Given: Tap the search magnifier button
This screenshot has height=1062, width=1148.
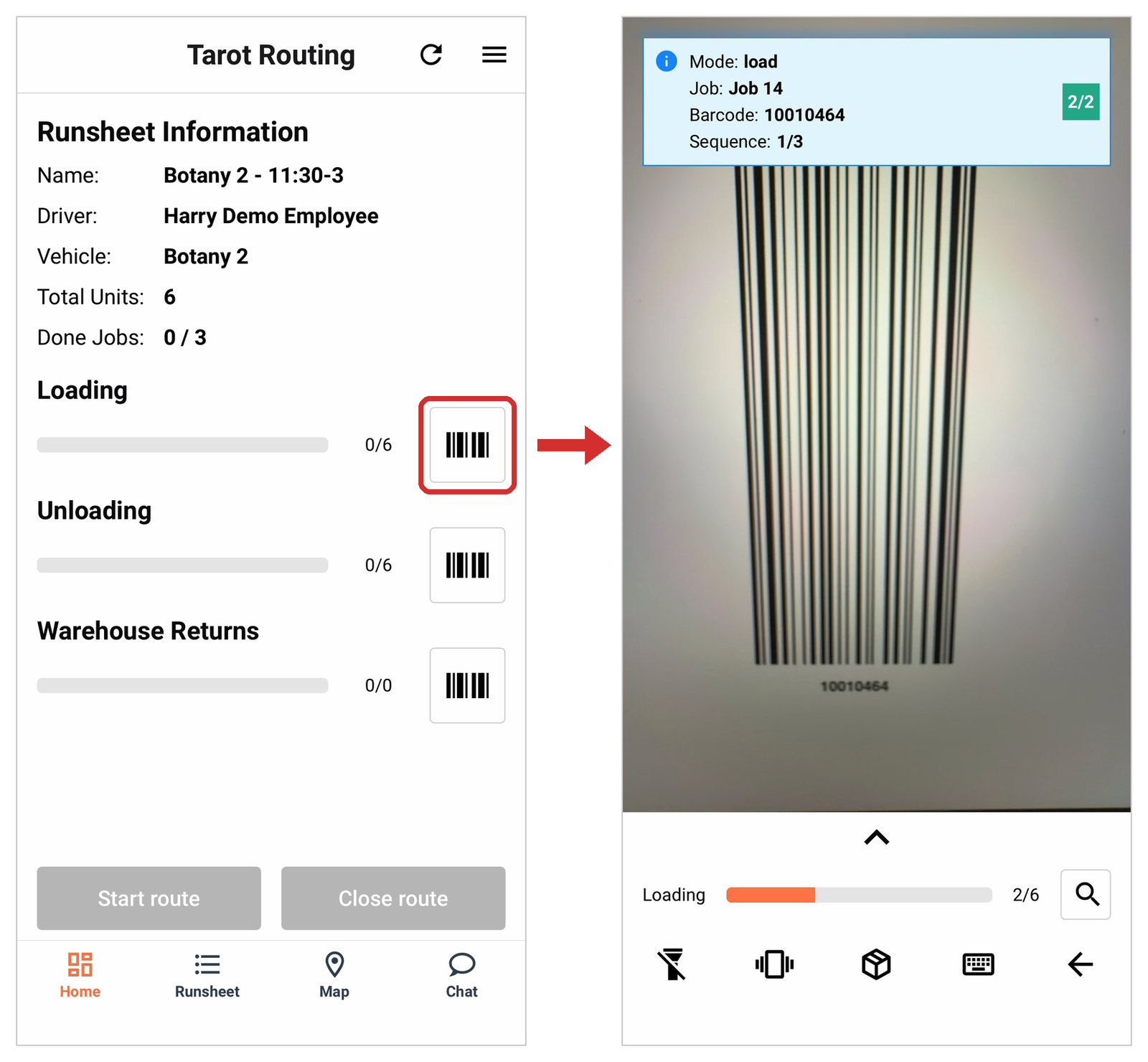Looking at the screenshot, I should pos(1086,894).
